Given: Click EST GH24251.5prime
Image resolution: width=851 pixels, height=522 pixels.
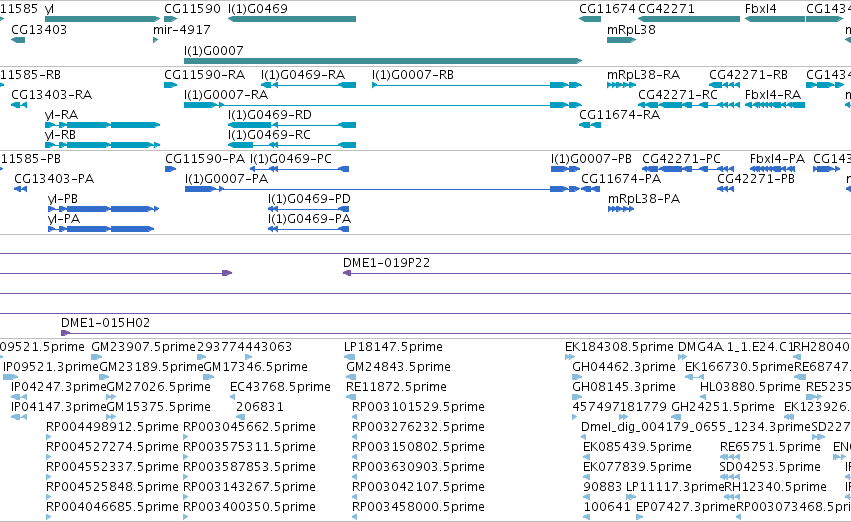Looking at the screenshot, I should coord(723,408).
